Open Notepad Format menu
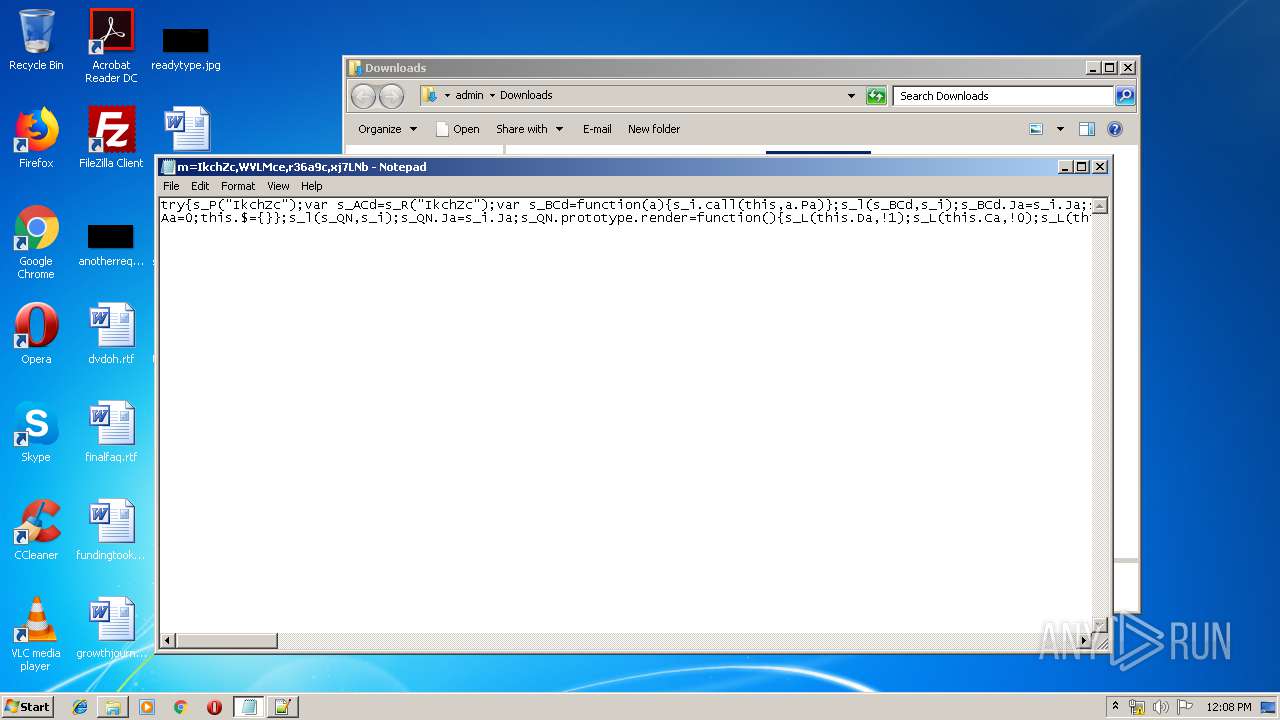This screenshot has width=1280, height=720. pyautogui.click(x=238, y=186)
